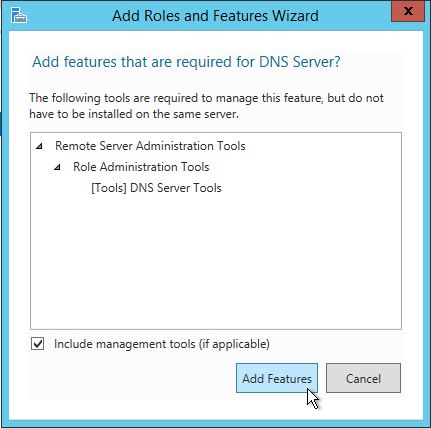Viewport: 431px width, 428px height.
Task: Click blank space left of Add Features button
Action: tap(133, 378)
